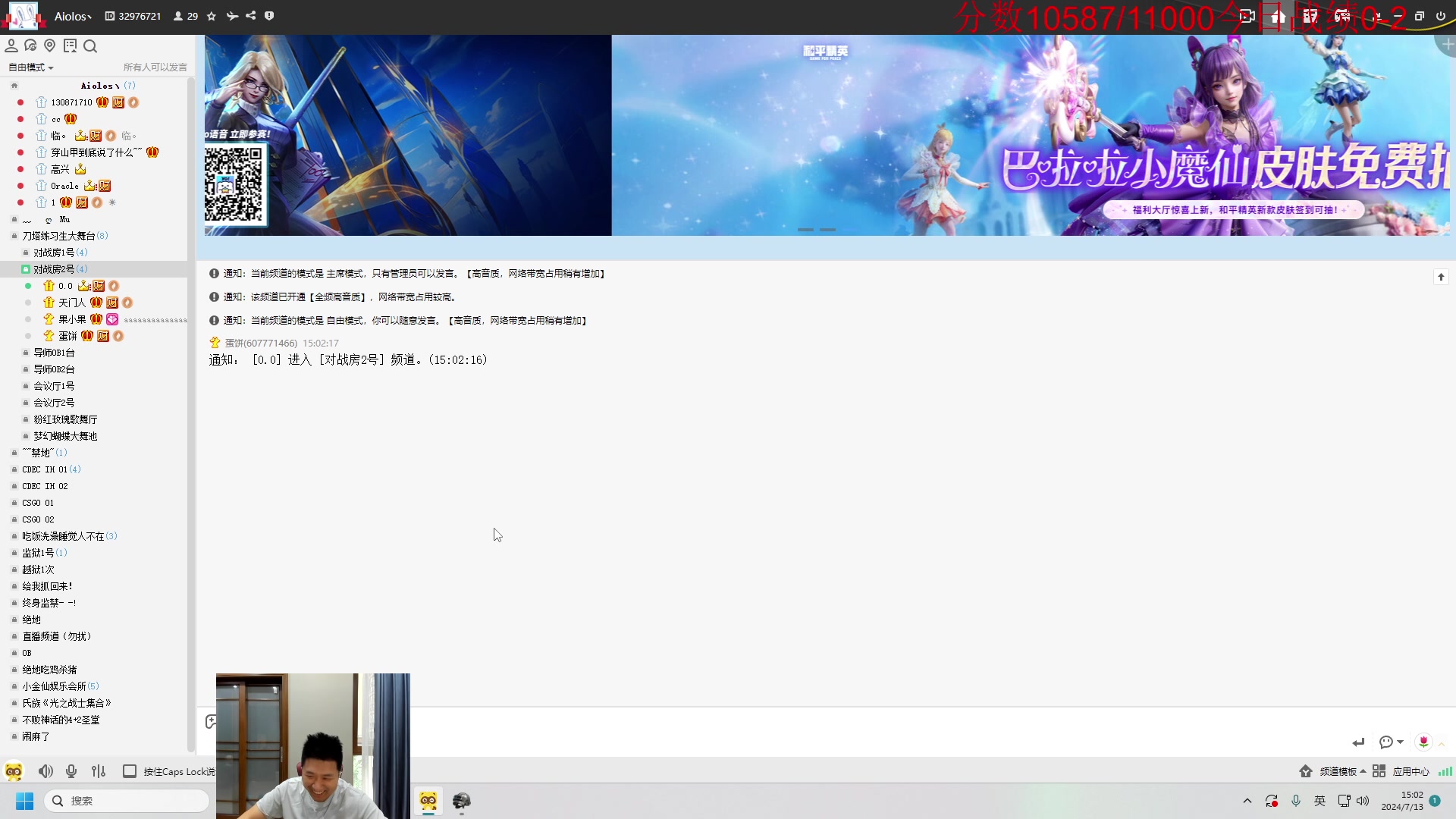Click the channel avatar with rabbit ears
Viewport: 1456px width, 819px height.
pos(23,16)
